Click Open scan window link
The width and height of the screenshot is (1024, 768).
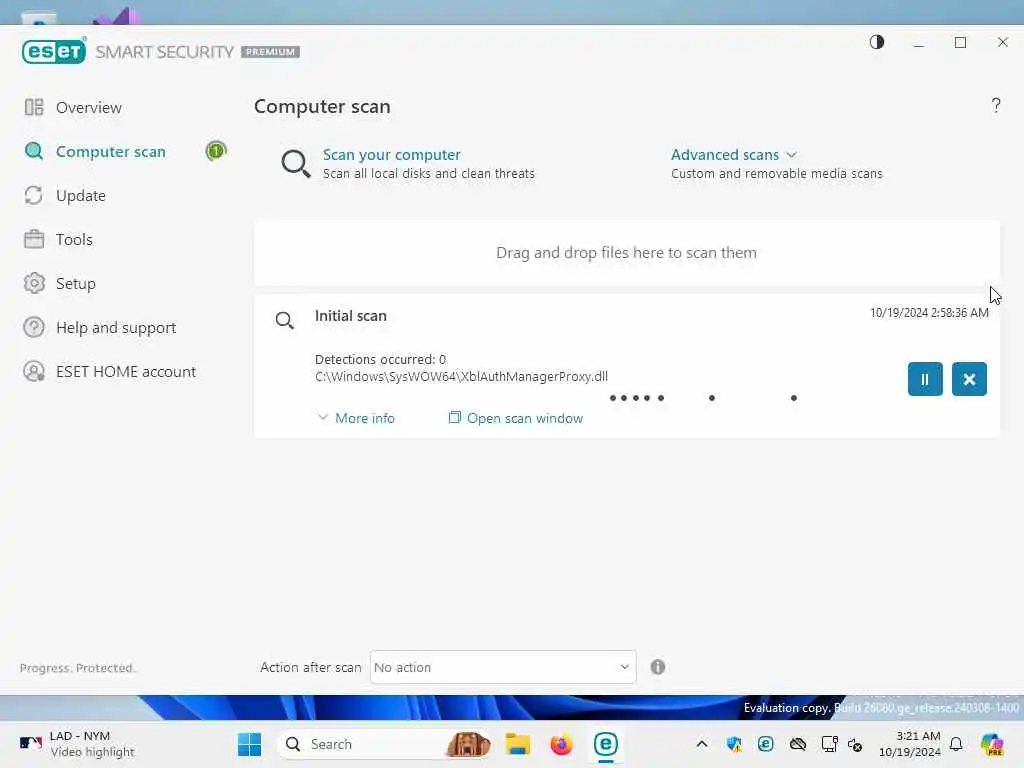coord(516,418)
